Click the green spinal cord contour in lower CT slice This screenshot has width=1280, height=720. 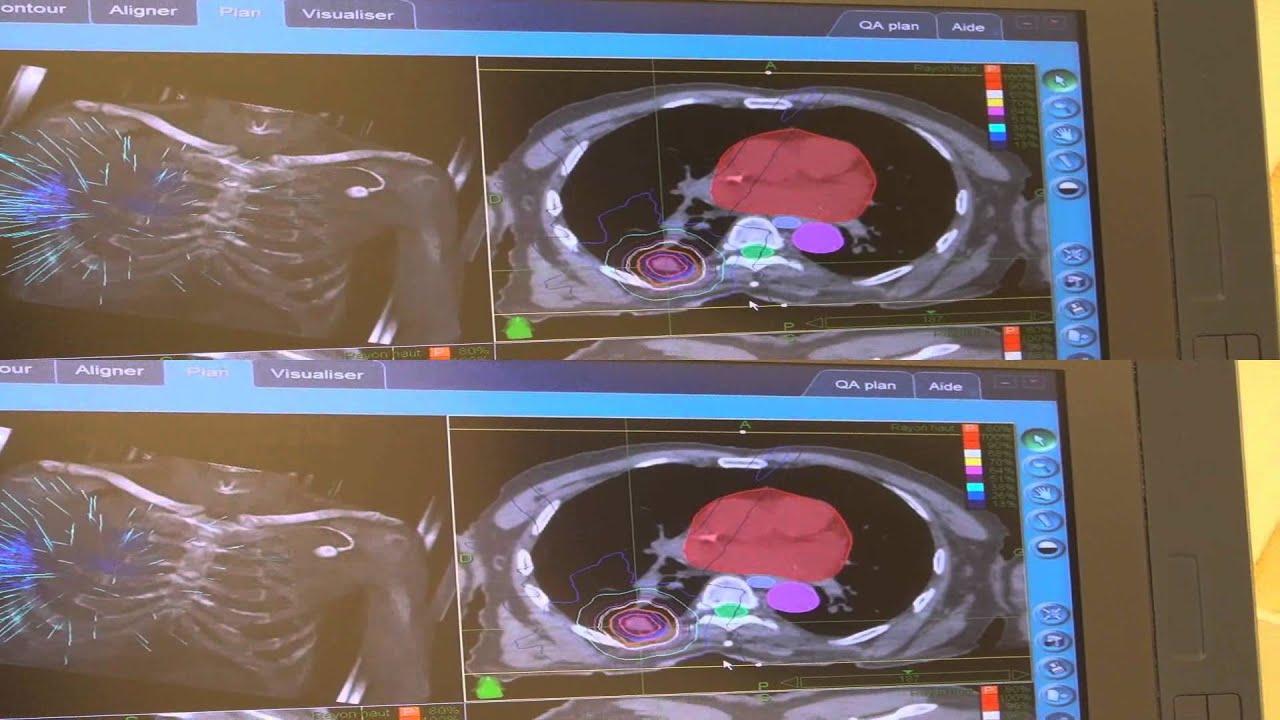click(730, 611)
